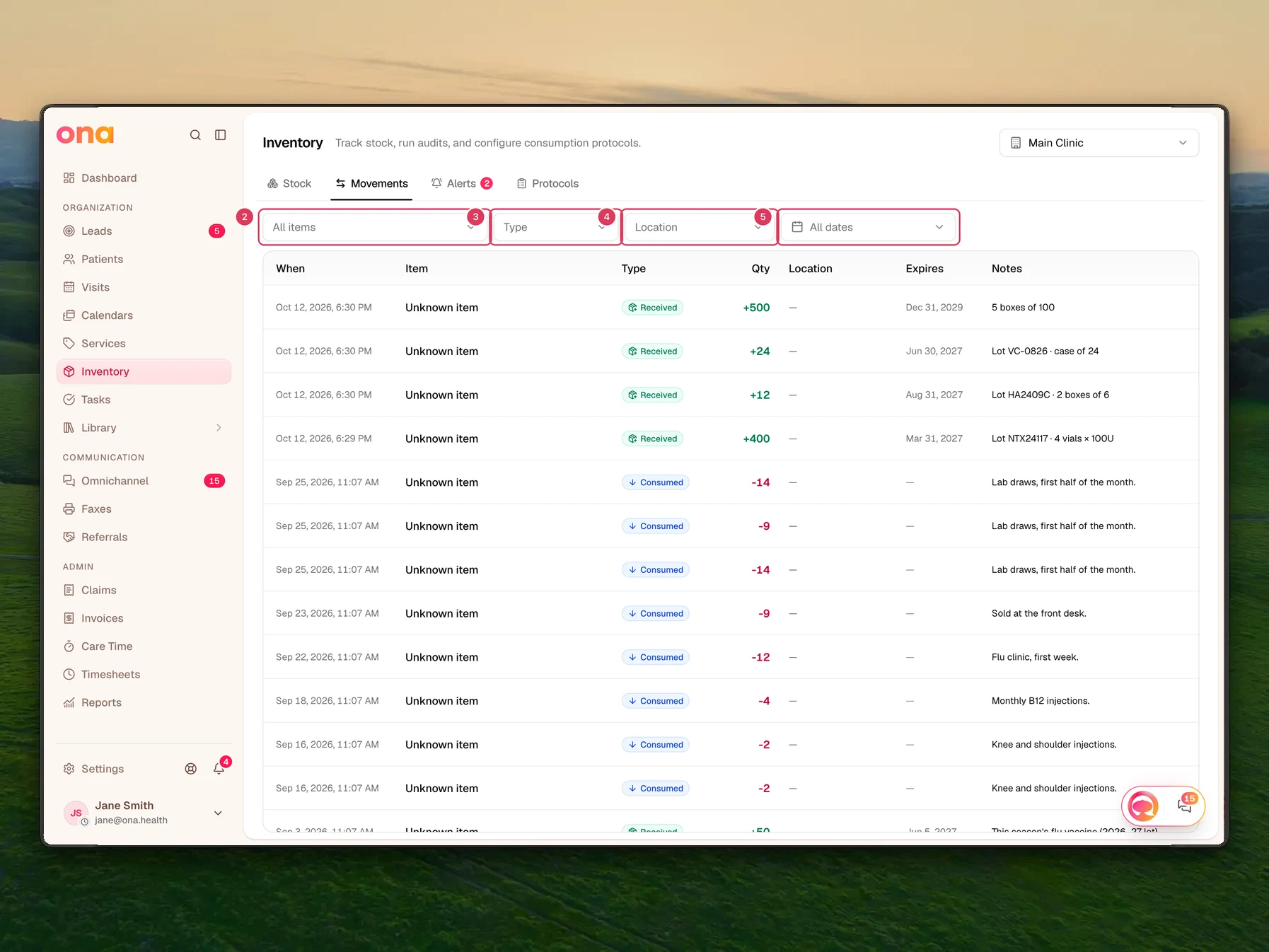Open the Type filter dropdown
1269x952 pixels.
(555, 227)
